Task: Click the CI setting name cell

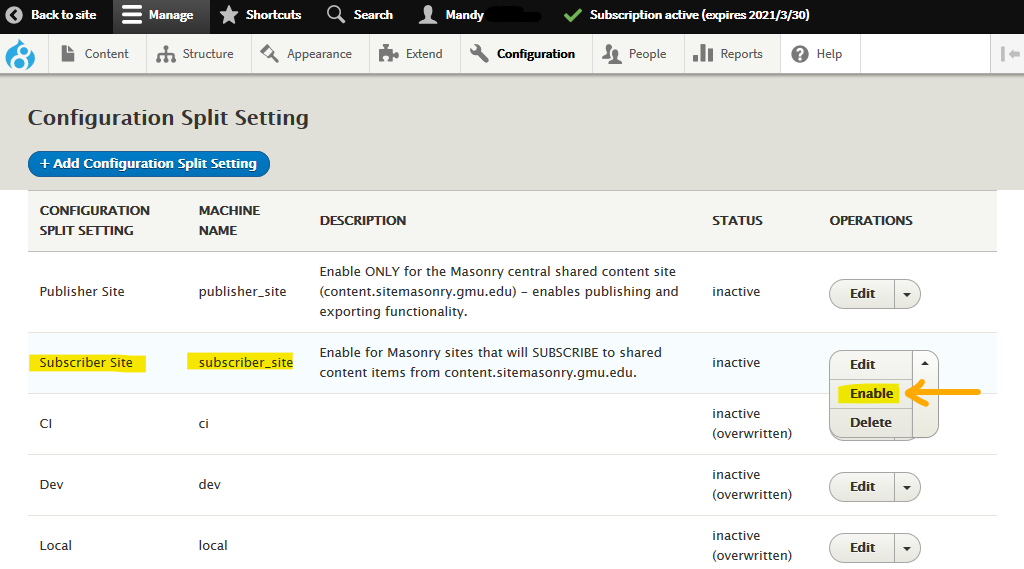Action: [46, 423]
